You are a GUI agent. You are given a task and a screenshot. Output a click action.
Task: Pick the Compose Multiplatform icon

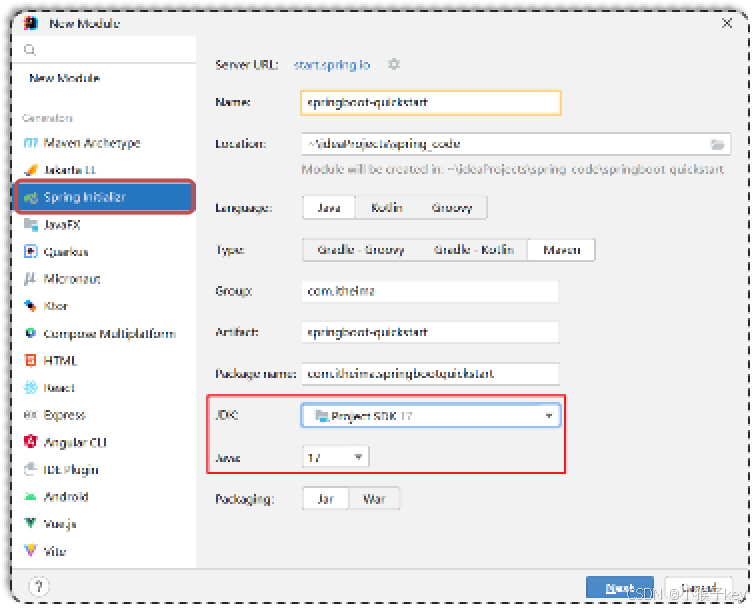point(30,333)
